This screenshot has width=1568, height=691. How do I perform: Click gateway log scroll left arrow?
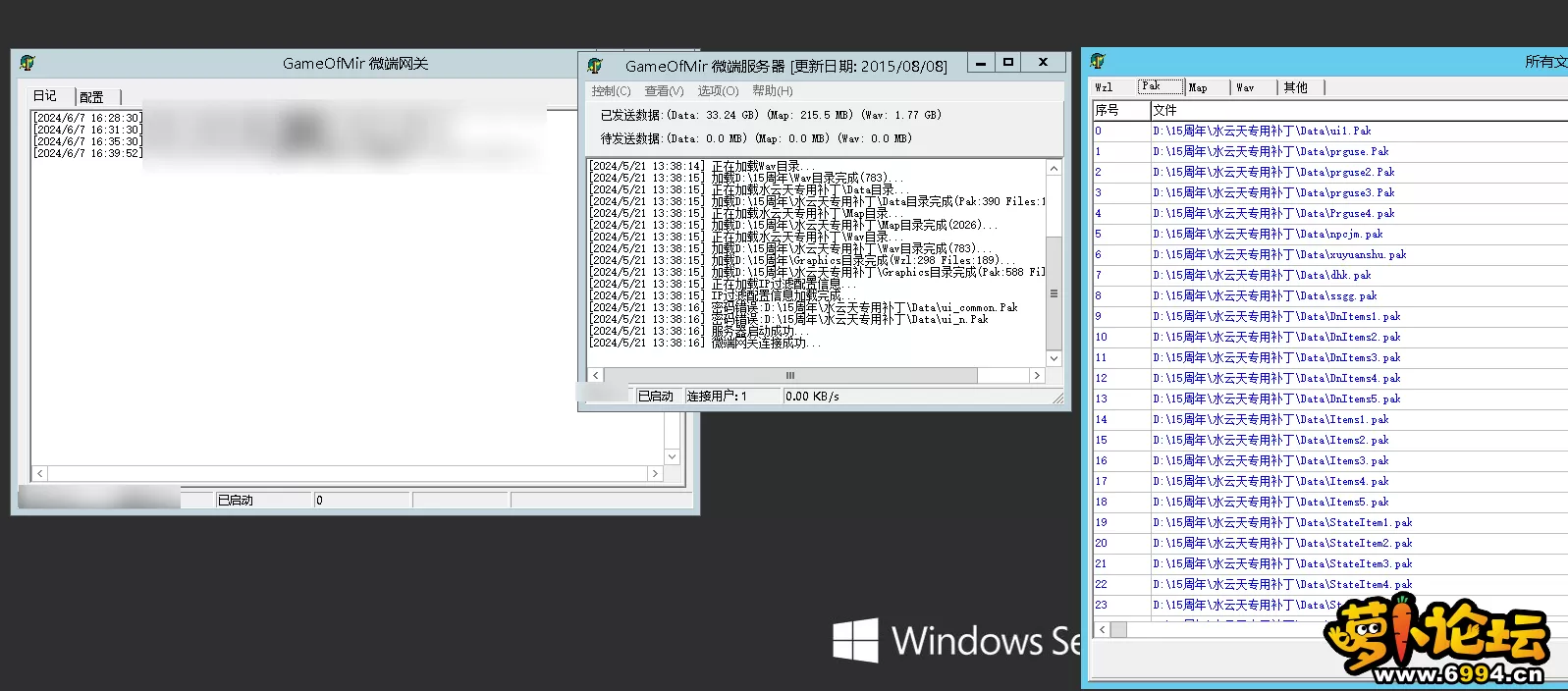click(40, 473)
